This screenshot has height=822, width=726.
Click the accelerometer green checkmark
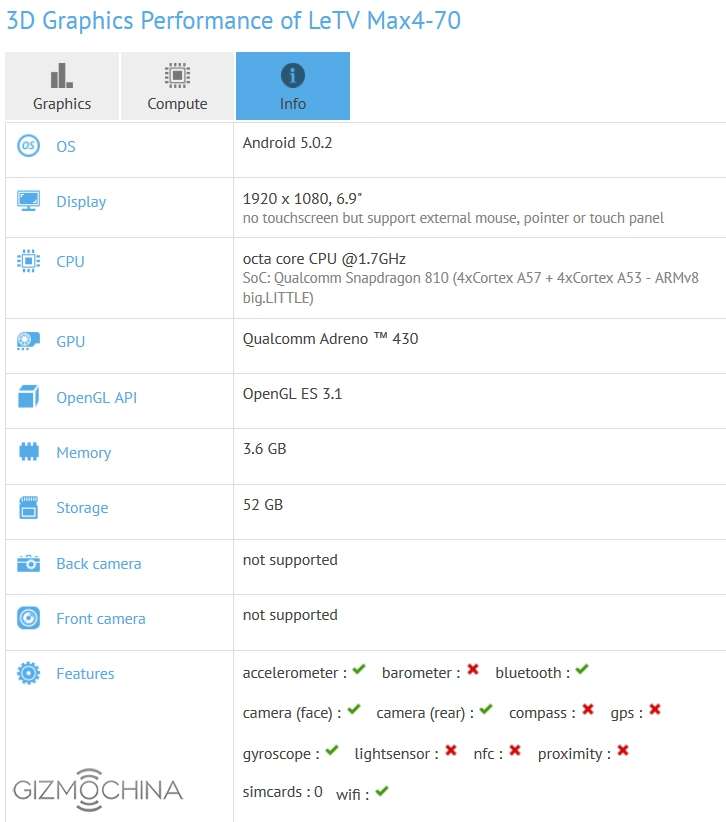[x=359, y=669]
